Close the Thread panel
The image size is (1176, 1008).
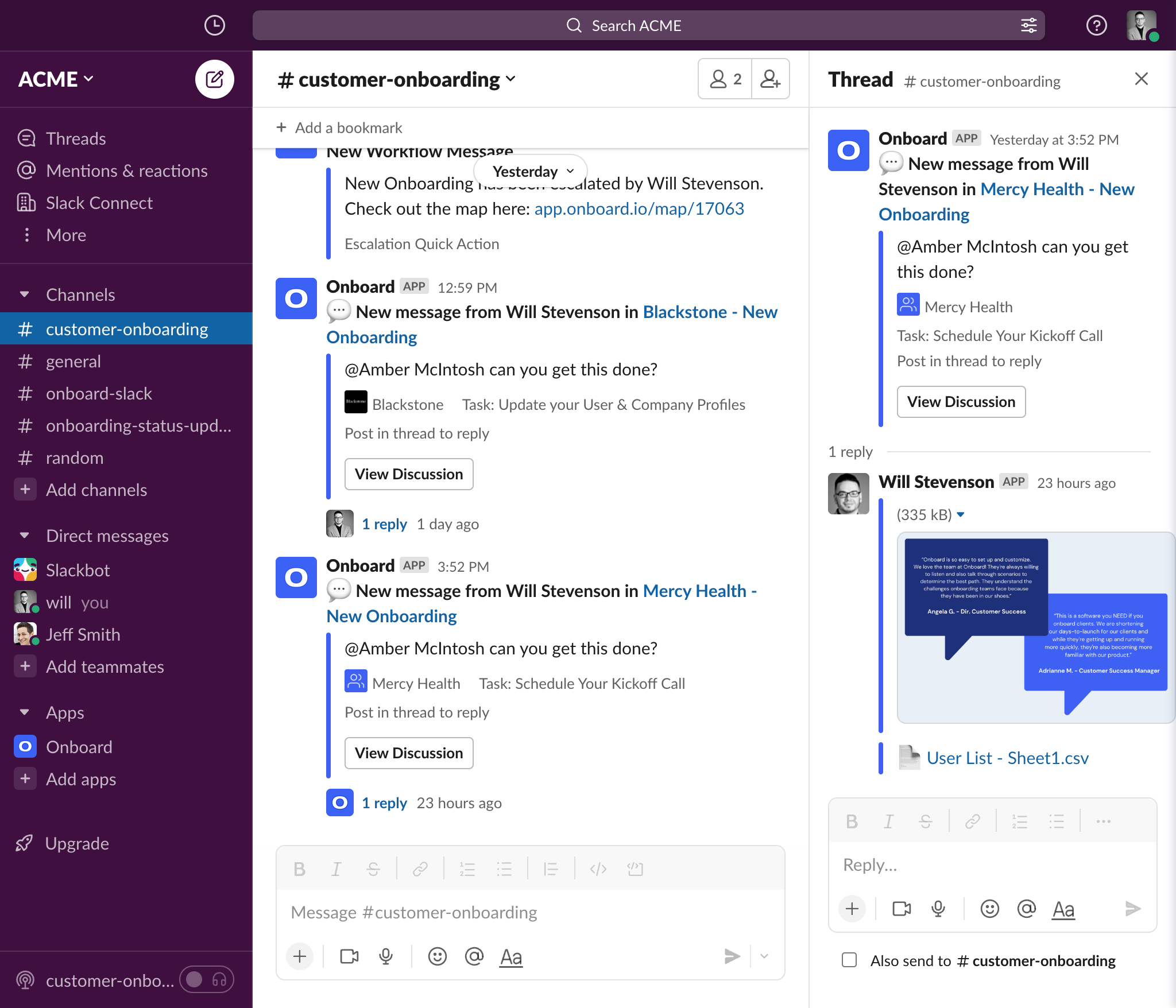(x=1141, y=79)
